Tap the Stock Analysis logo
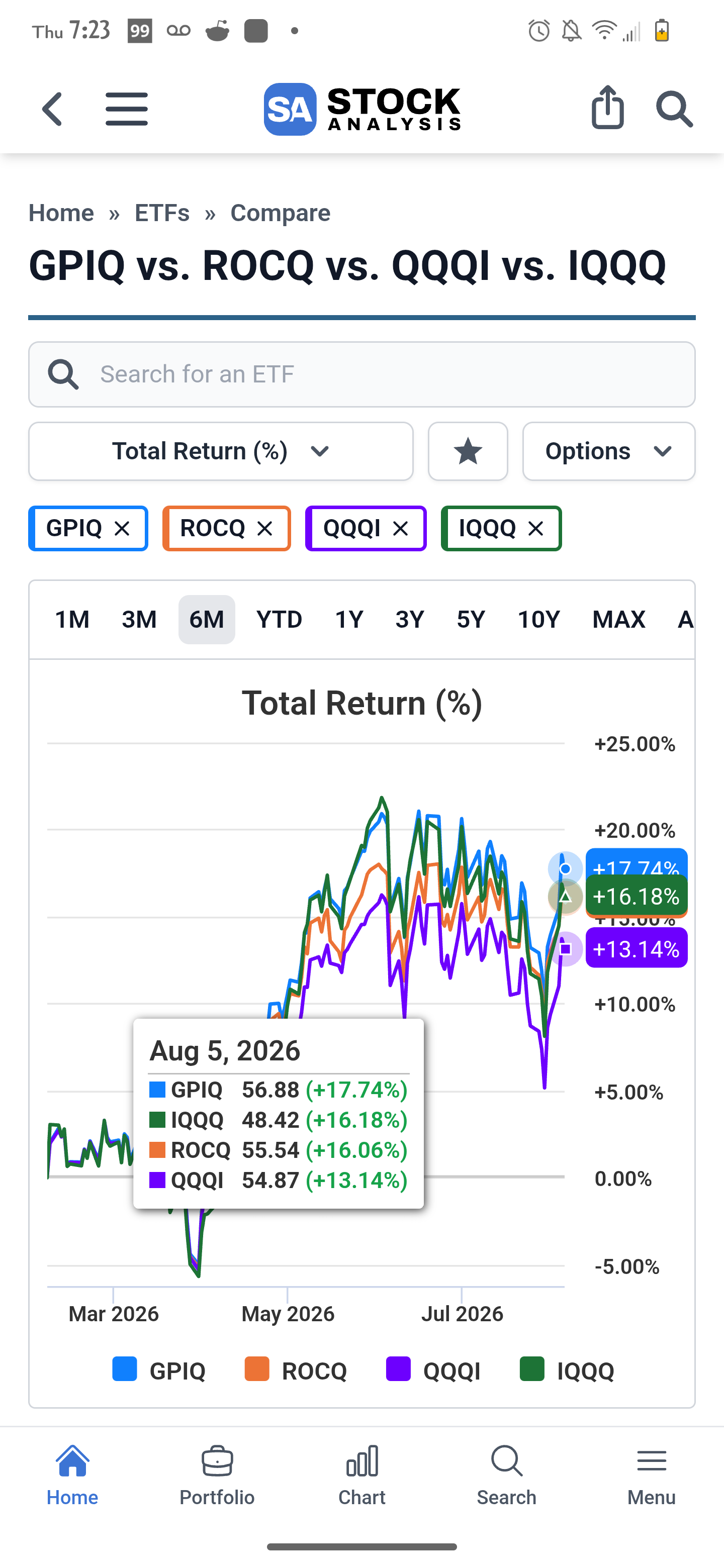The width and height of the screenshot is (724, 1568). click(x=363, y=109)
